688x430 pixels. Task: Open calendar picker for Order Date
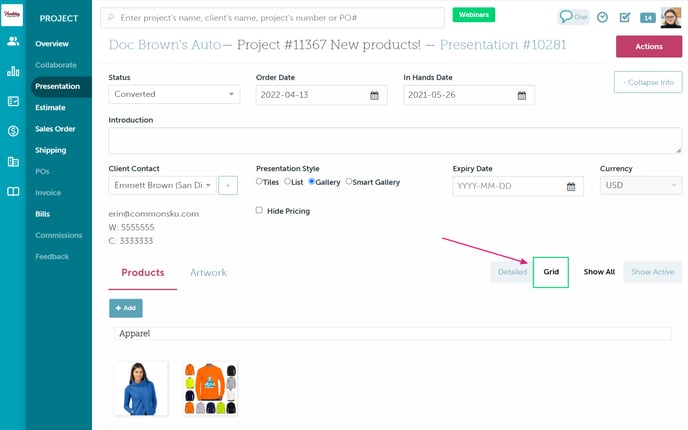point(375,95)
